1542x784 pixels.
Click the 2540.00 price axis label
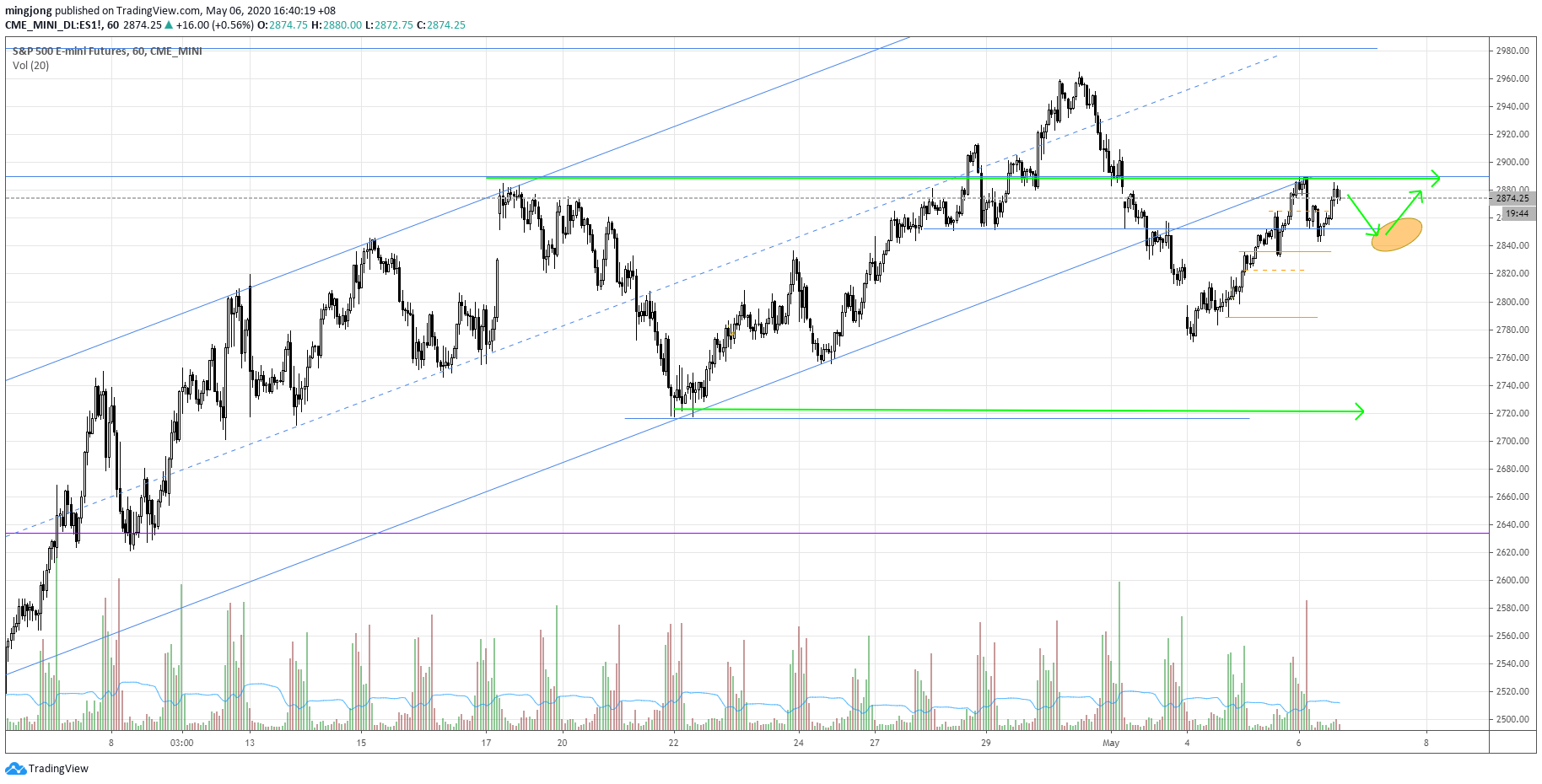[x=1512, y=663]
